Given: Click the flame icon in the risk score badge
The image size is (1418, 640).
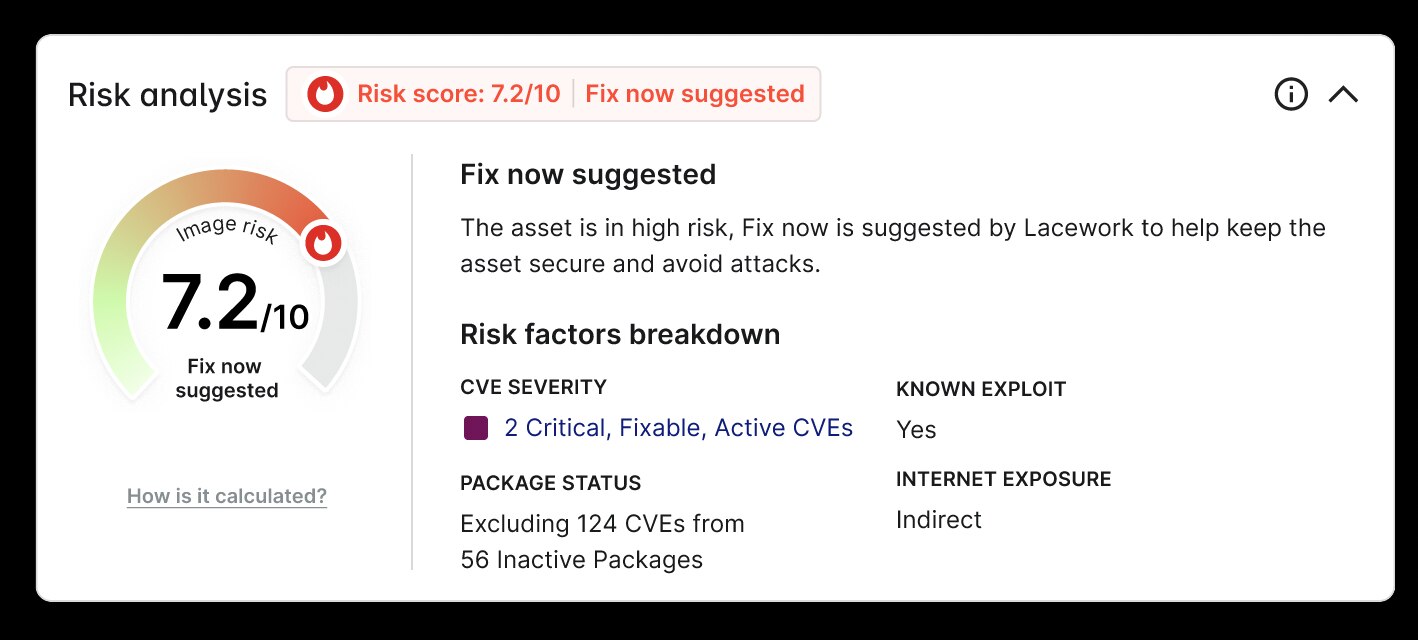Looking at the screenshot, I should [323, 93].
